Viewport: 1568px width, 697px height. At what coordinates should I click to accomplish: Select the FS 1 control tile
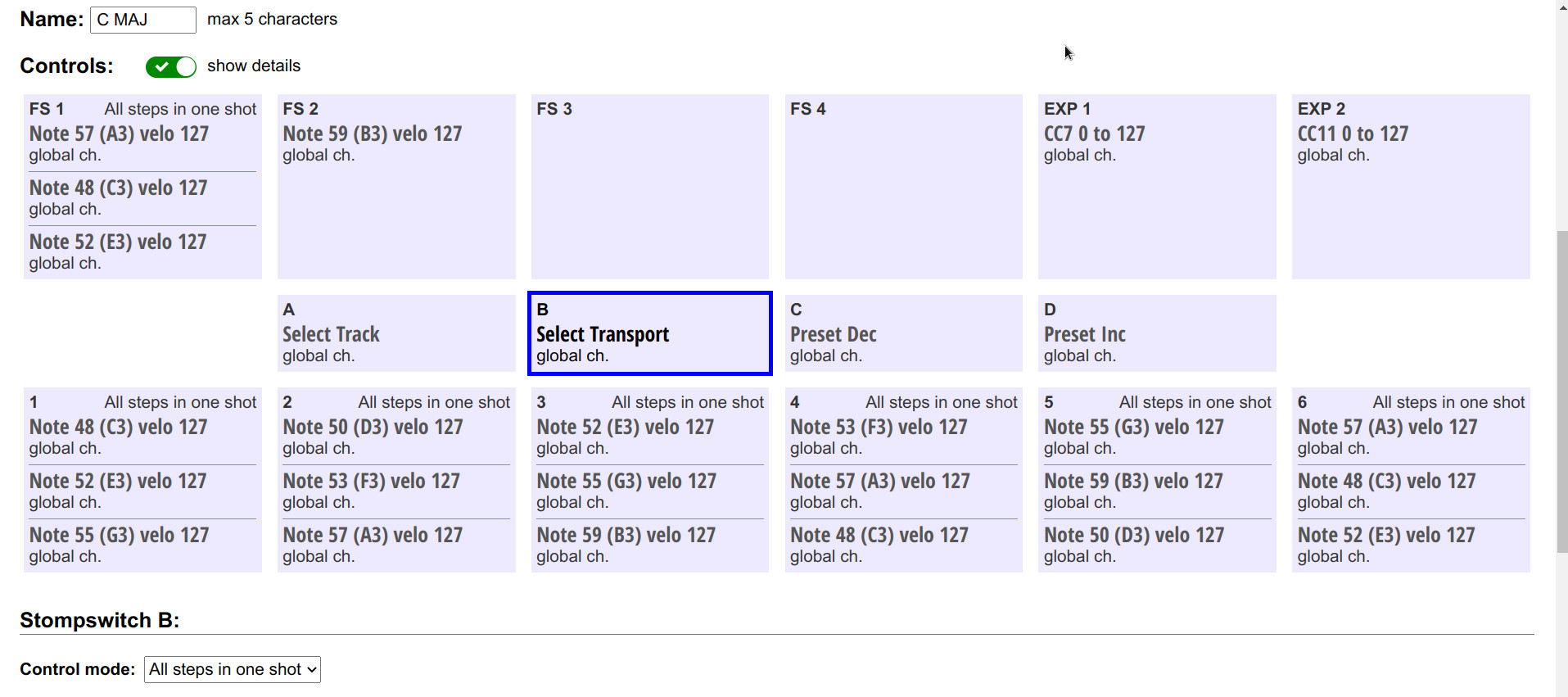tap(142, 187)
